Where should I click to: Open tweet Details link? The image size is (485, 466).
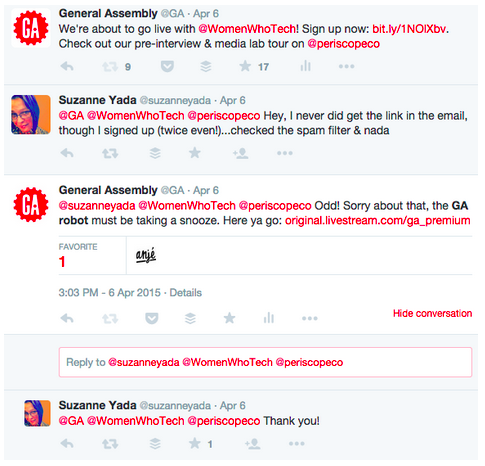(x=186, y=293)
